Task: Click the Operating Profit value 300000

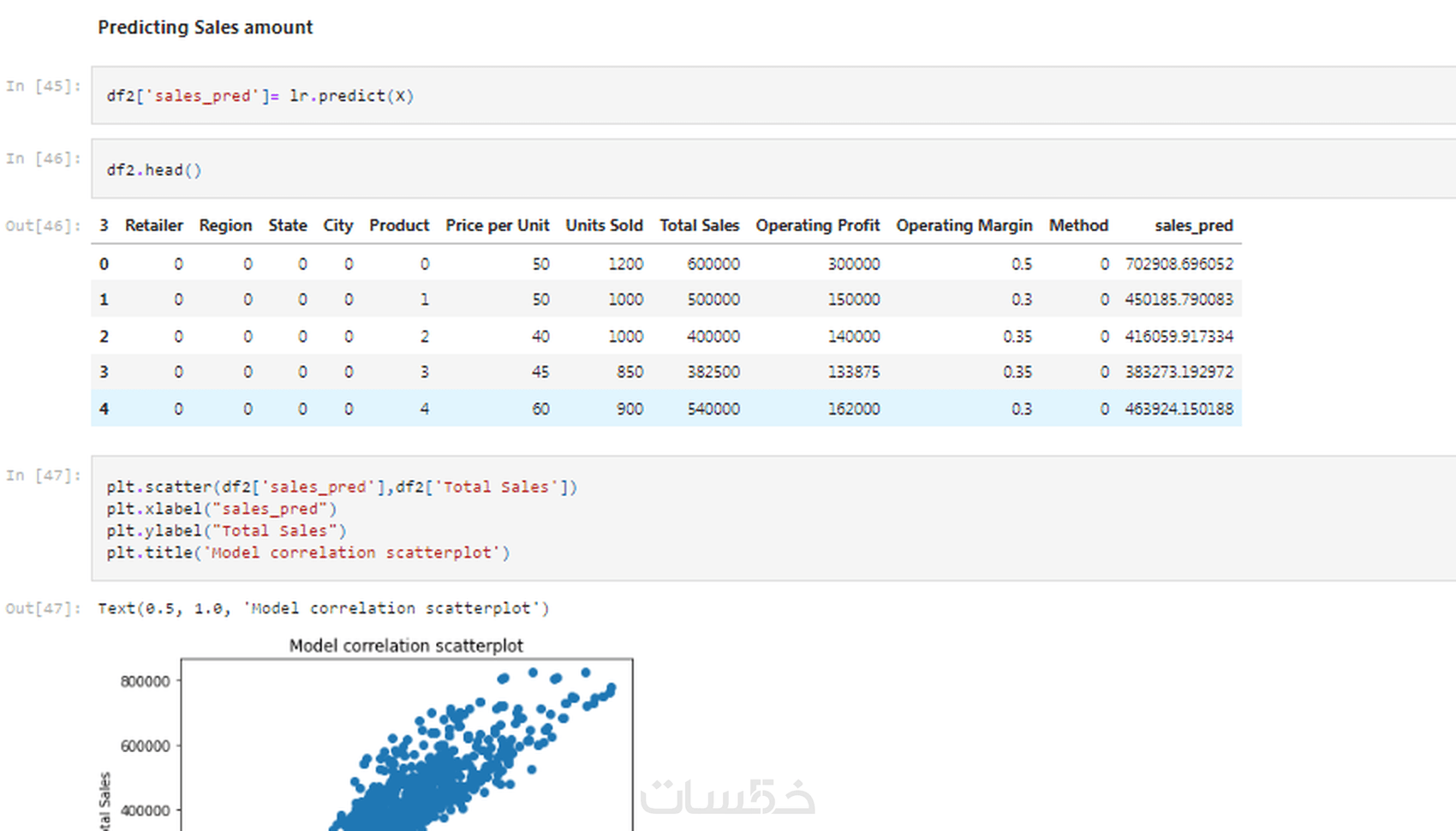Action: pyautogui.click(x=854, y=264)
